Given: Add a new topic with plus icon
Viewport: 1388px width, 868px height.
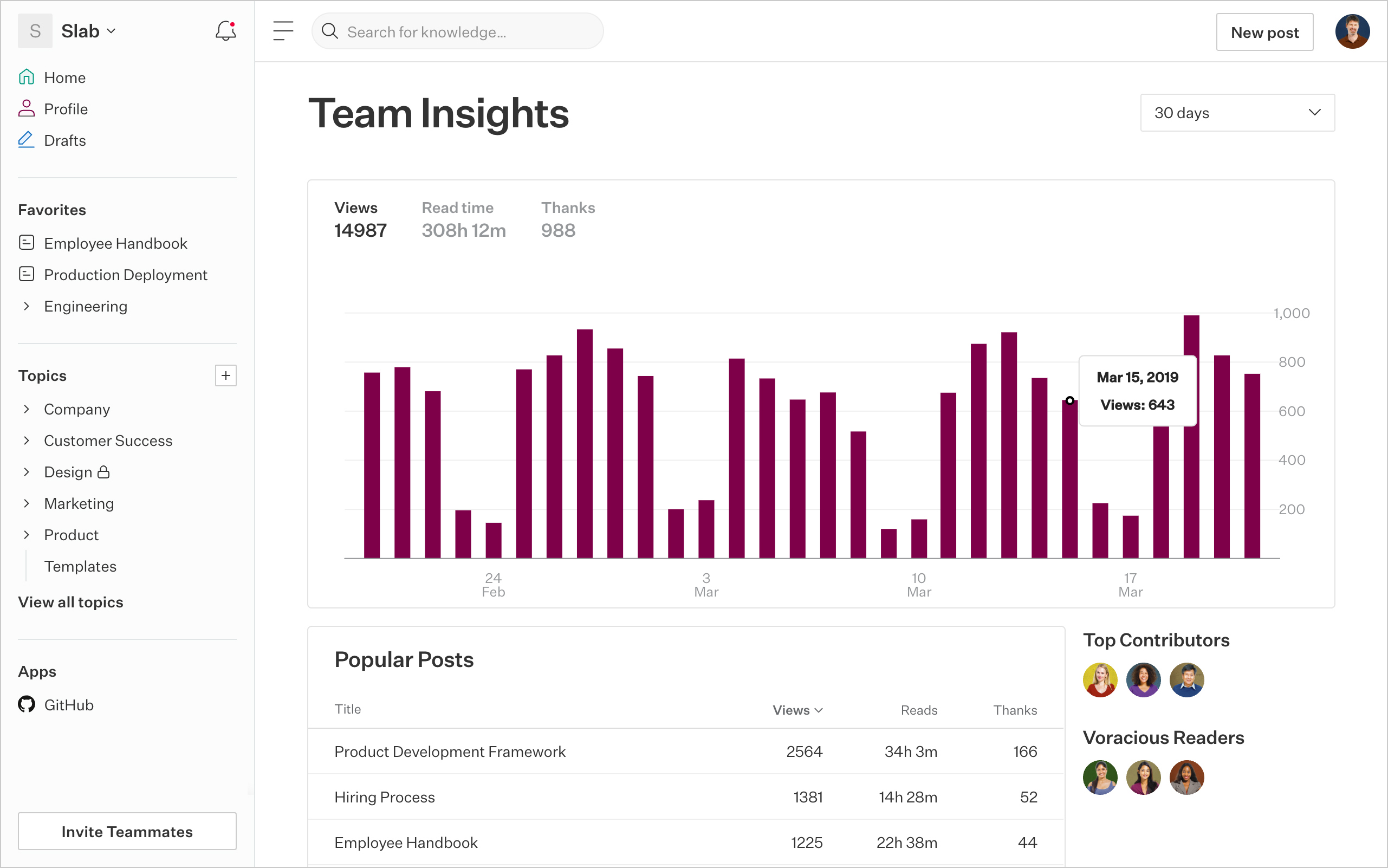Looking at the screenshot, I should pos(225,375).
